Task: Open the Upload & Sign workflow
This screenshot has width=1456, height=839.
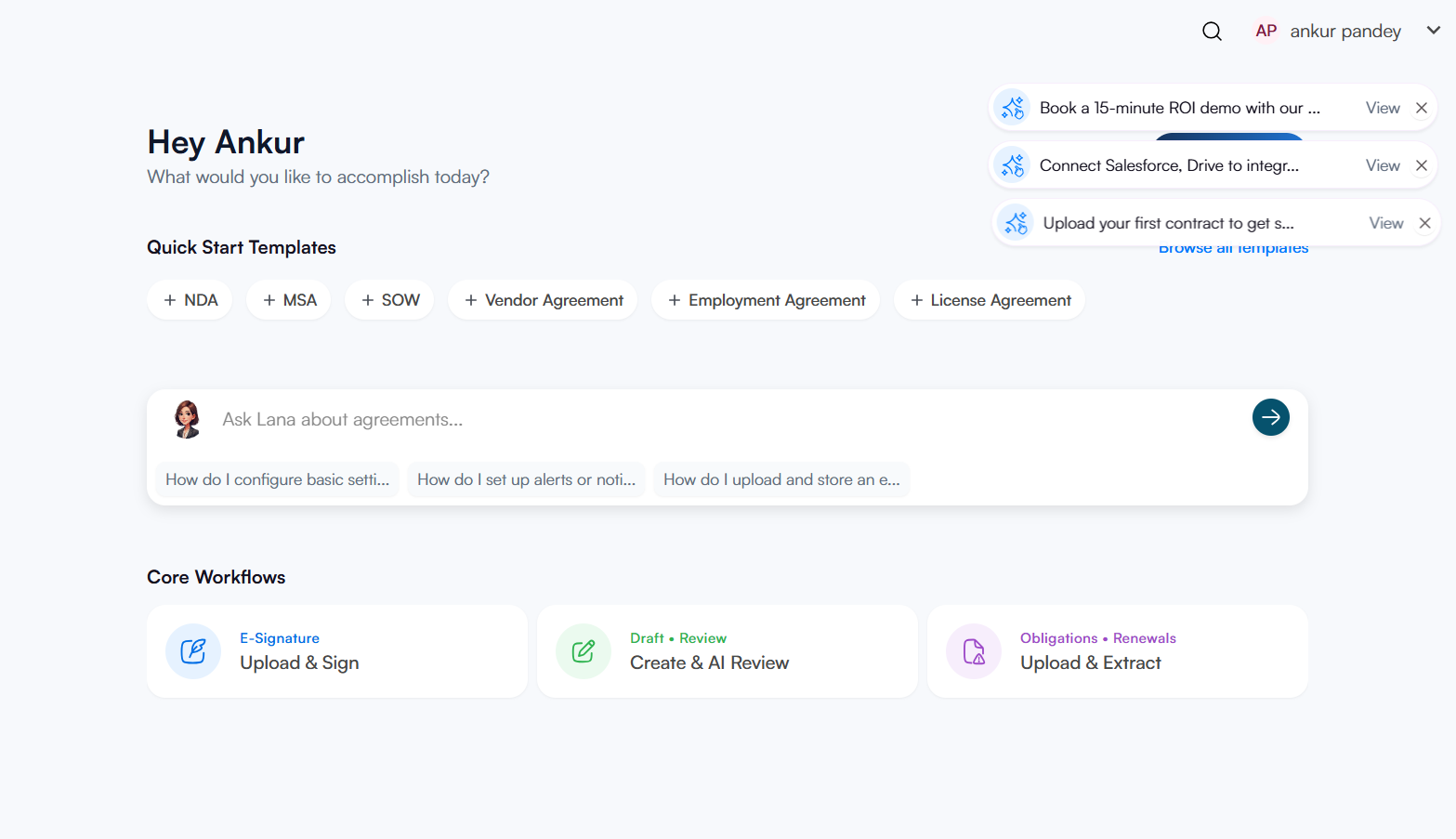Action: tap(336, 651)
